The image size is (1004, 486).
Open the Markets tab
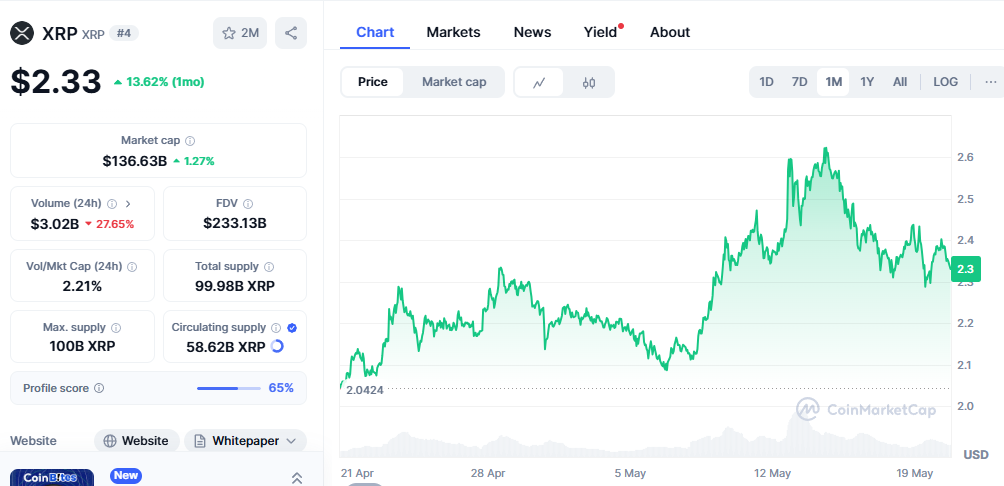click(x=453, y=32)
